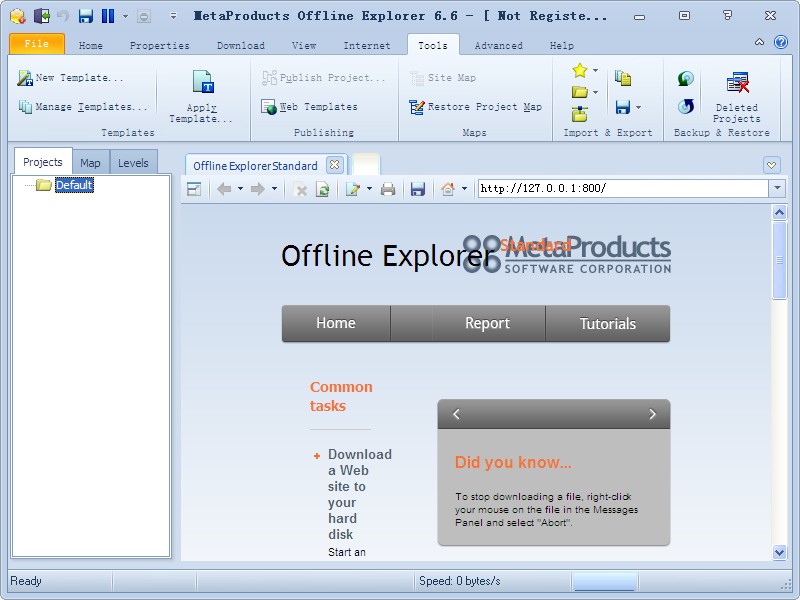Open the Customize Quick Access Toolbar menu
Viewport: 800px width, 600px height.
(x=173, y=16)
